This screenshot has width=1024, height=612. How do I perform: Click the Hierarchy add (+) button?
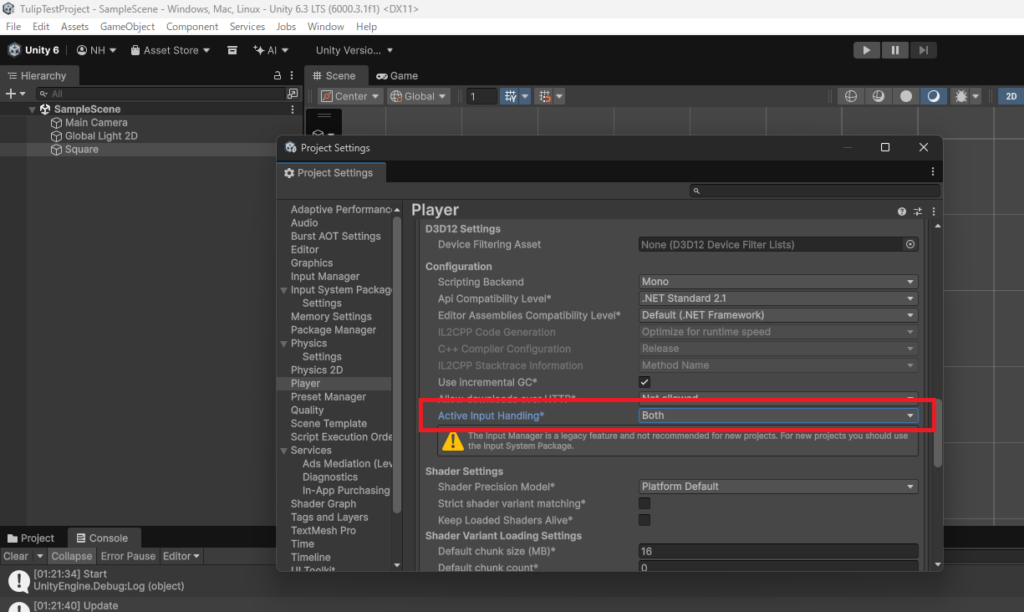pyautogui.click(x=11, y=93)
